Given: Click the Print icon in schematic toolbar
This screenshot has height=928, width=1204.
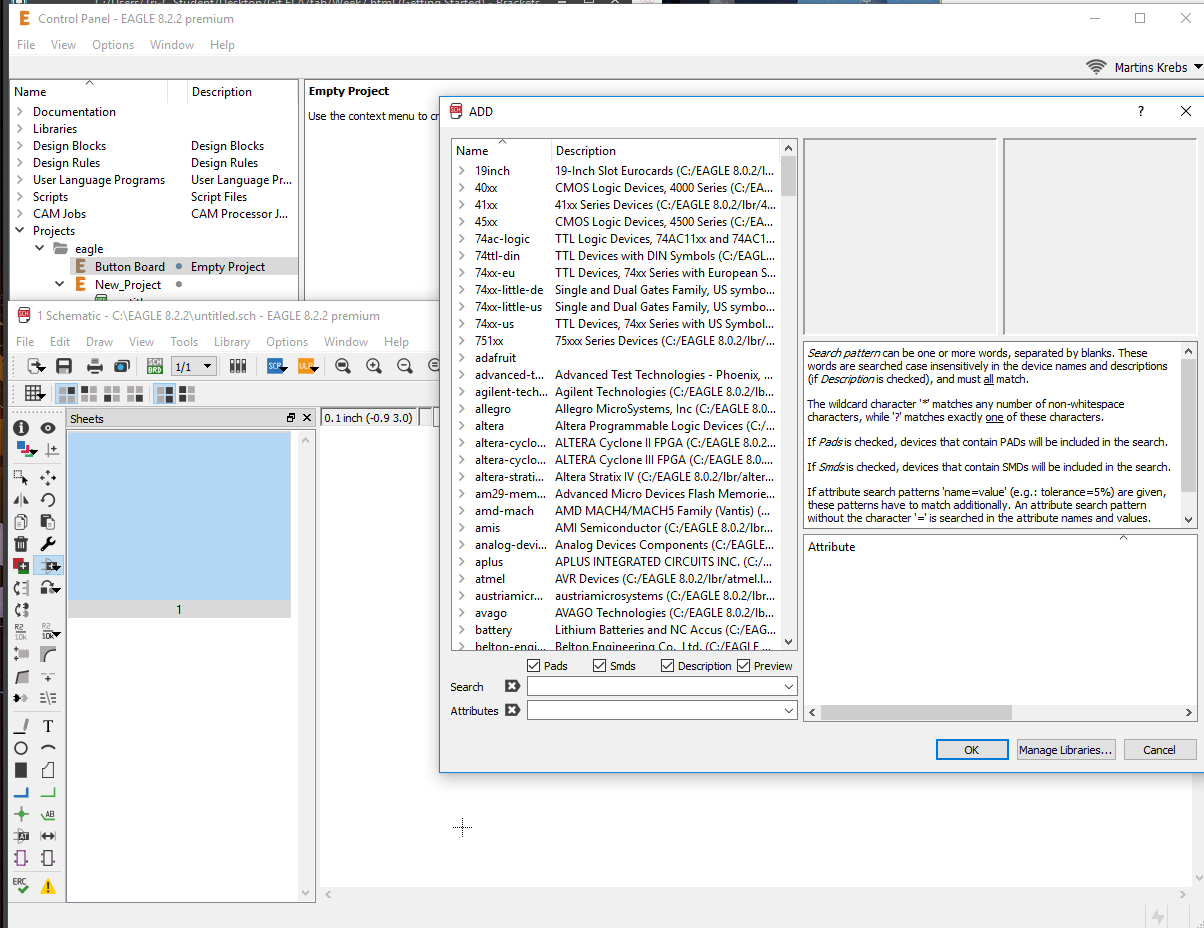Looking at the screenshot, I should click(x=94, y=366).
